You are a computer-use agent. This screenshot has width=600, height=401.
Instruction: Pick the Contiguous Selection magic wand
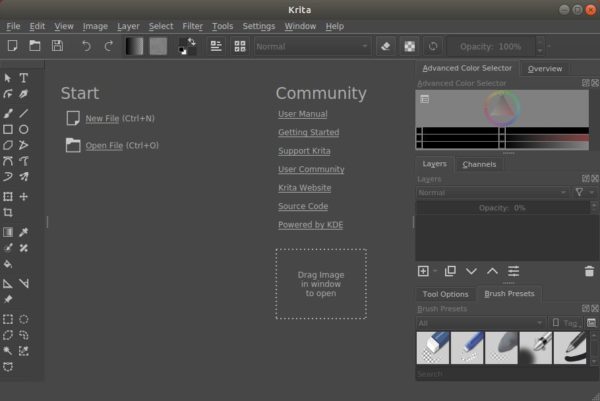pos(8,351)
